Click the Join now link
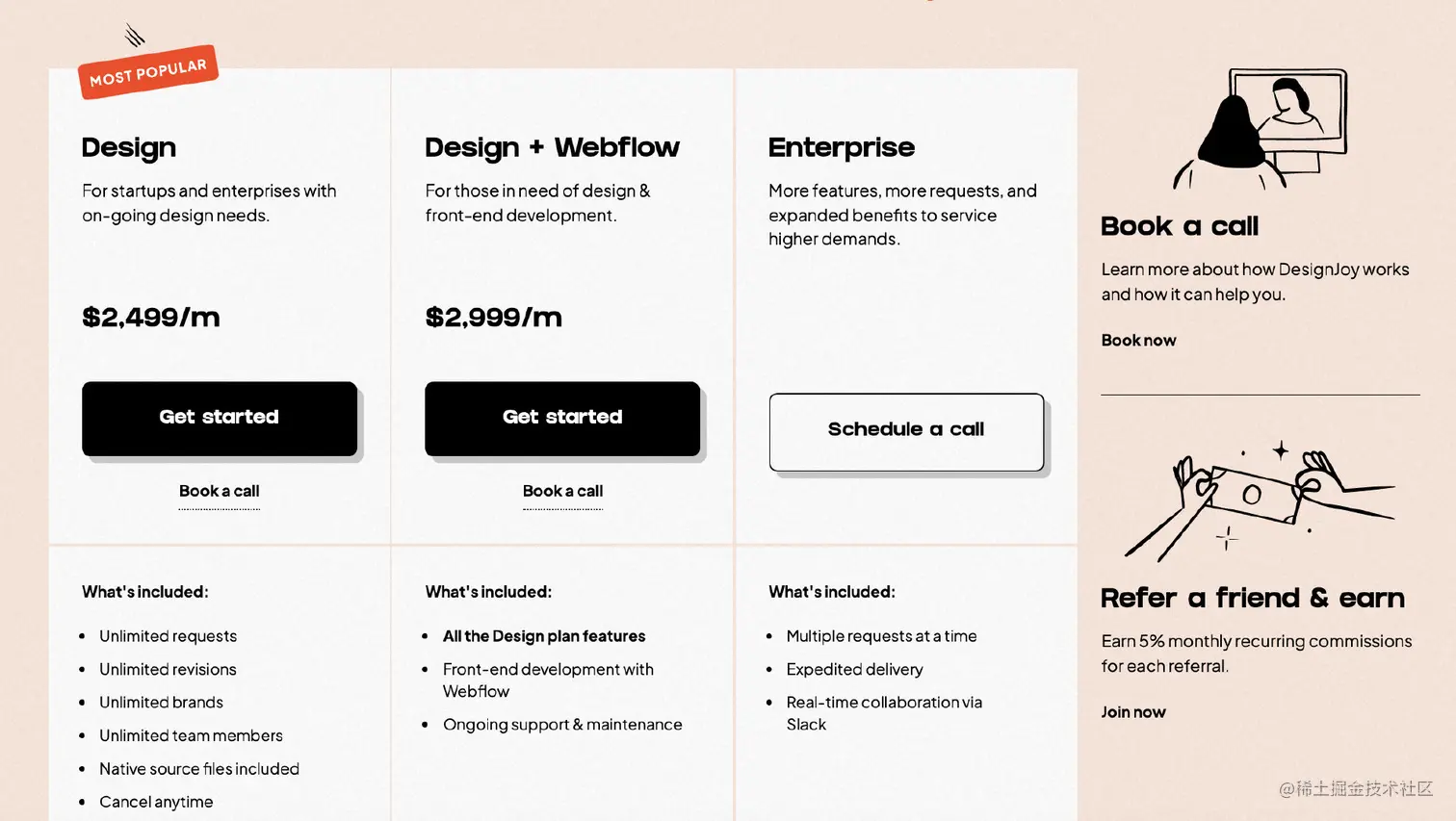1456x821 pixels. click(x=1133, y=712)
